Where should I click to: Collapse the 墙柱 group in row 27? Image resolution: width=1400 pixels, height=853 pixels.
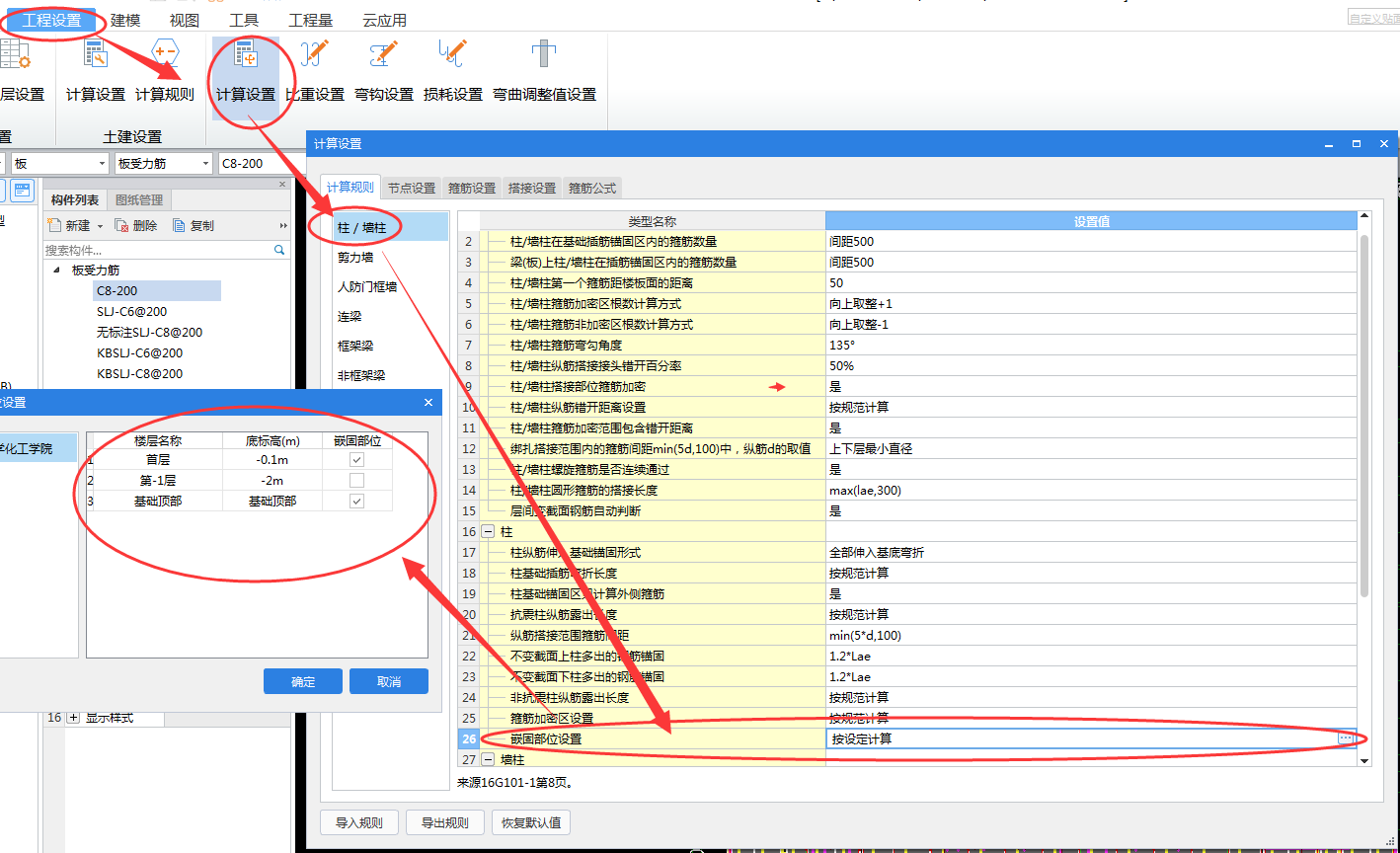[x=488, y=759]
